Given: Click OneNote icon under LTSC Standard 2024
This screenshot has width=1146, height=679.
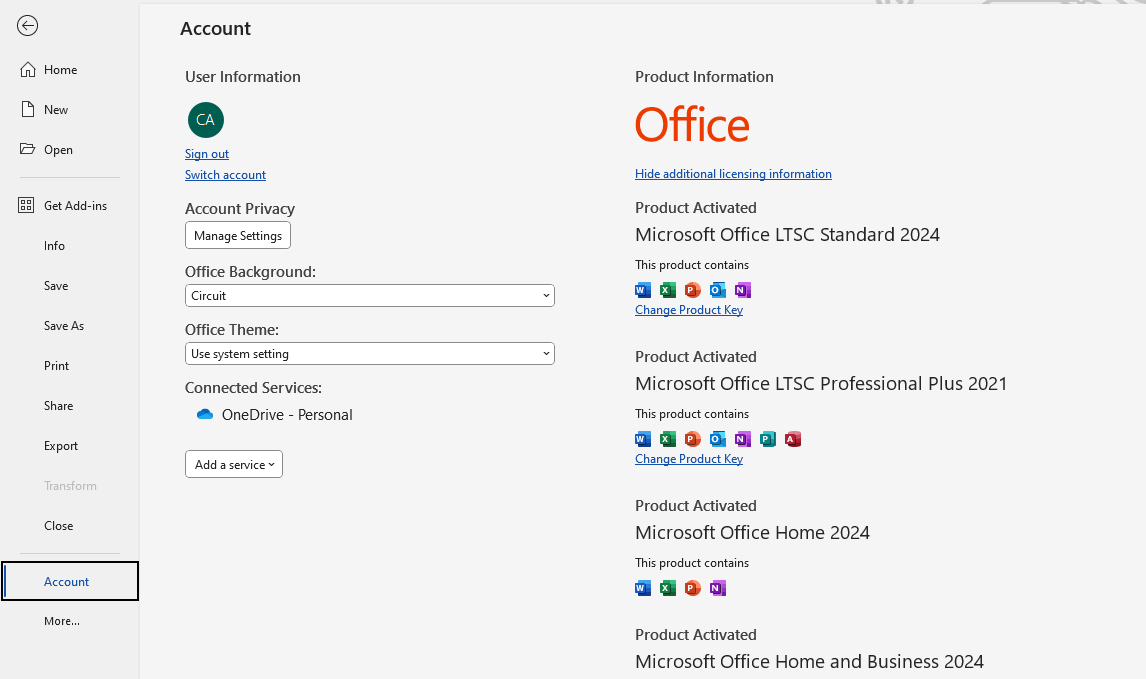Looking at the screenshot, I should pyautogui.click(x=743, y=290).
